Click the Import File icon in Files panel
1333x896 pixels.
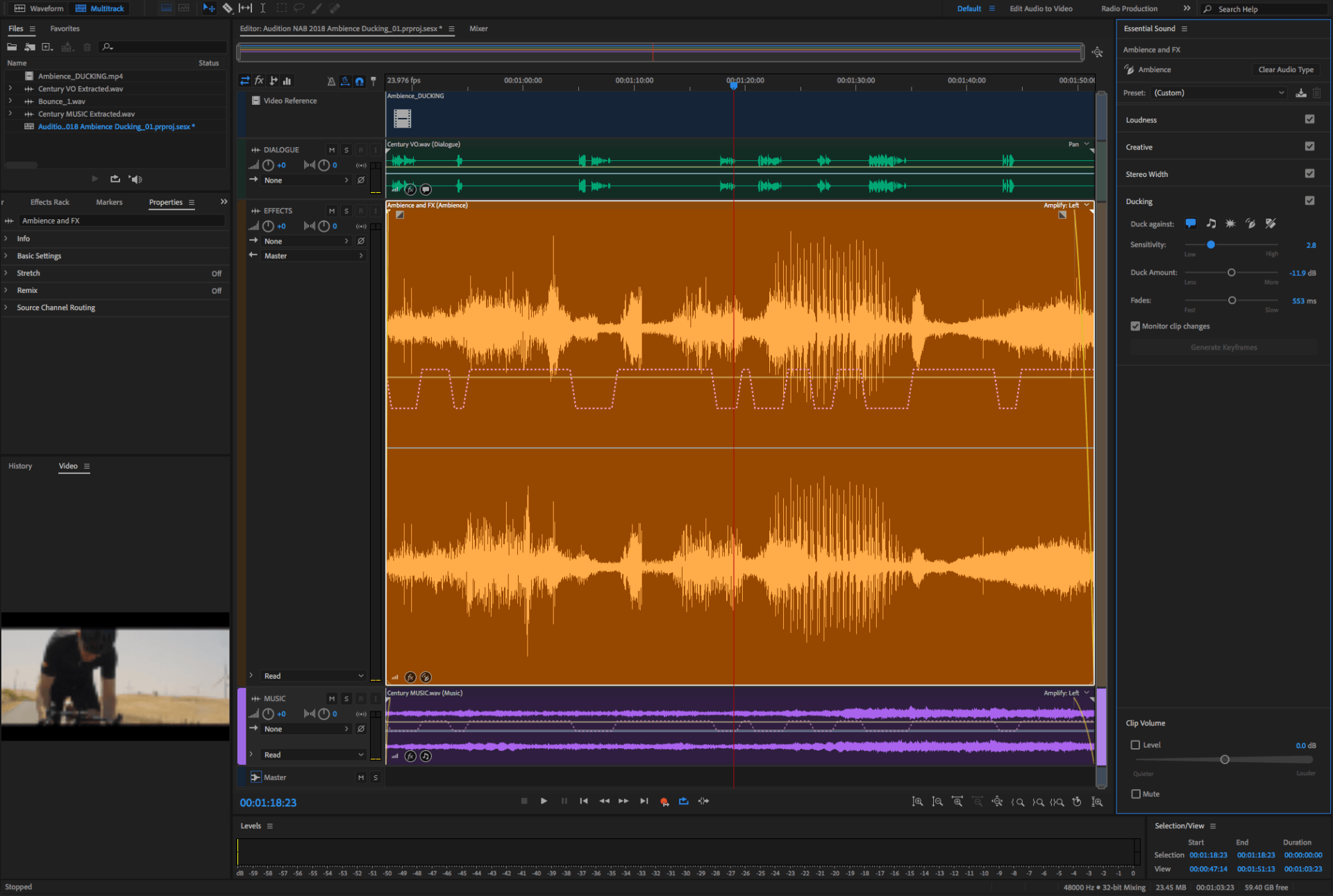click(x=30, y=47)
